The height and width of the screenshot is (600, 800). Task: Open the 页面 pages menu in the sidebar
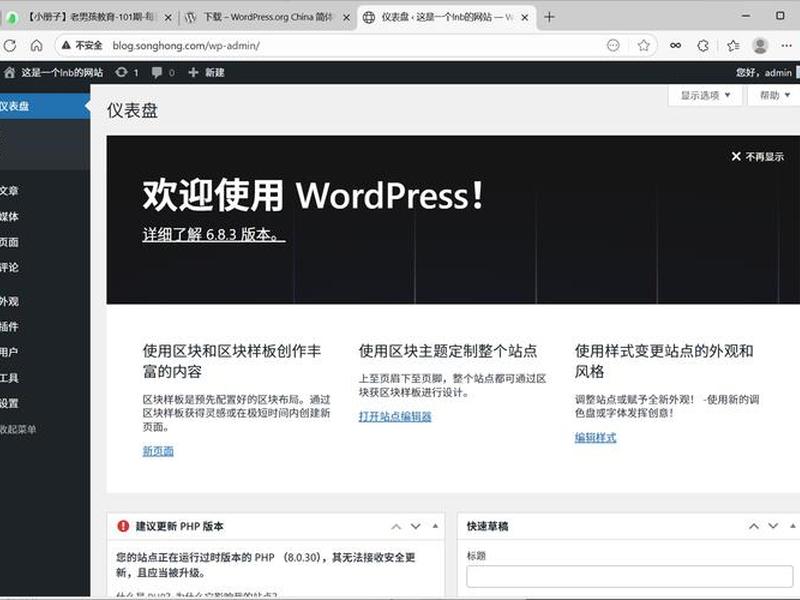coord(43,242)
